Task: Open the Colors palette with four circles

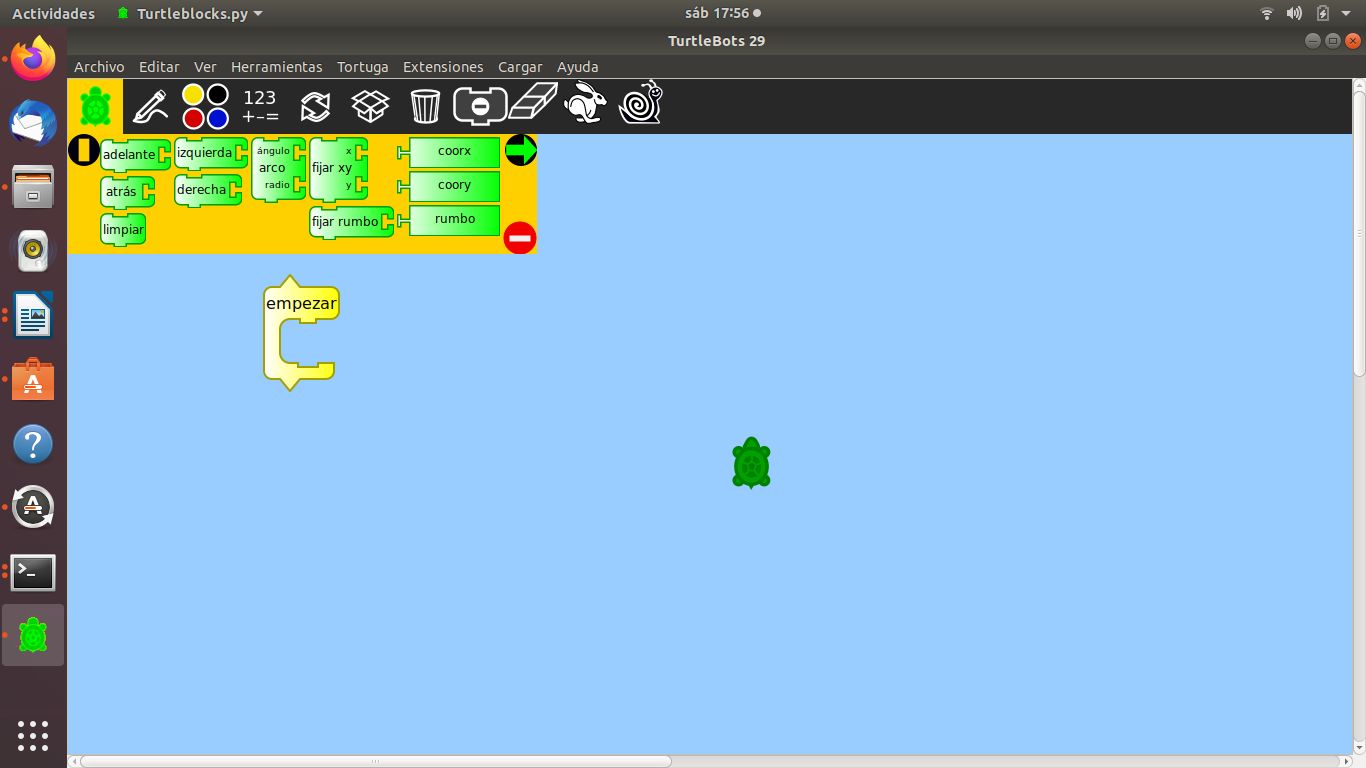Action: pyautogui.click(x=206, y=106)
